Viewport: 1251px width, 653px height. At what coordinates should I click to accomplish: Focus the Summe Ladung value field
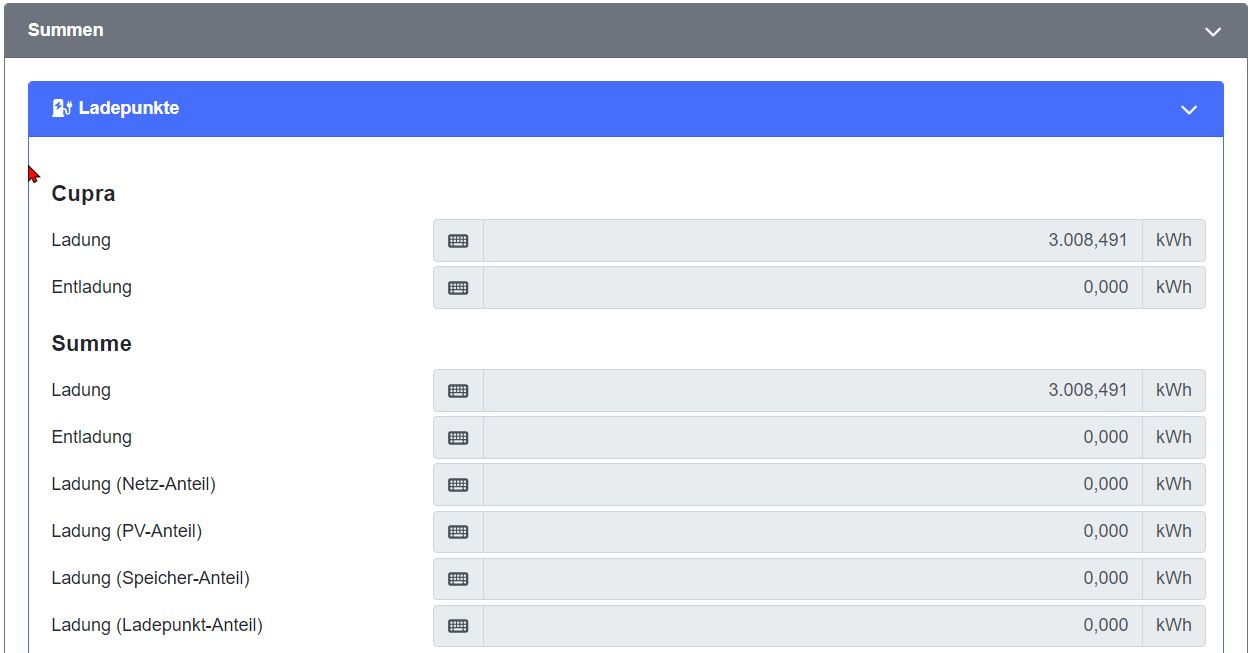pyautogui.click(x=813, y=391)
